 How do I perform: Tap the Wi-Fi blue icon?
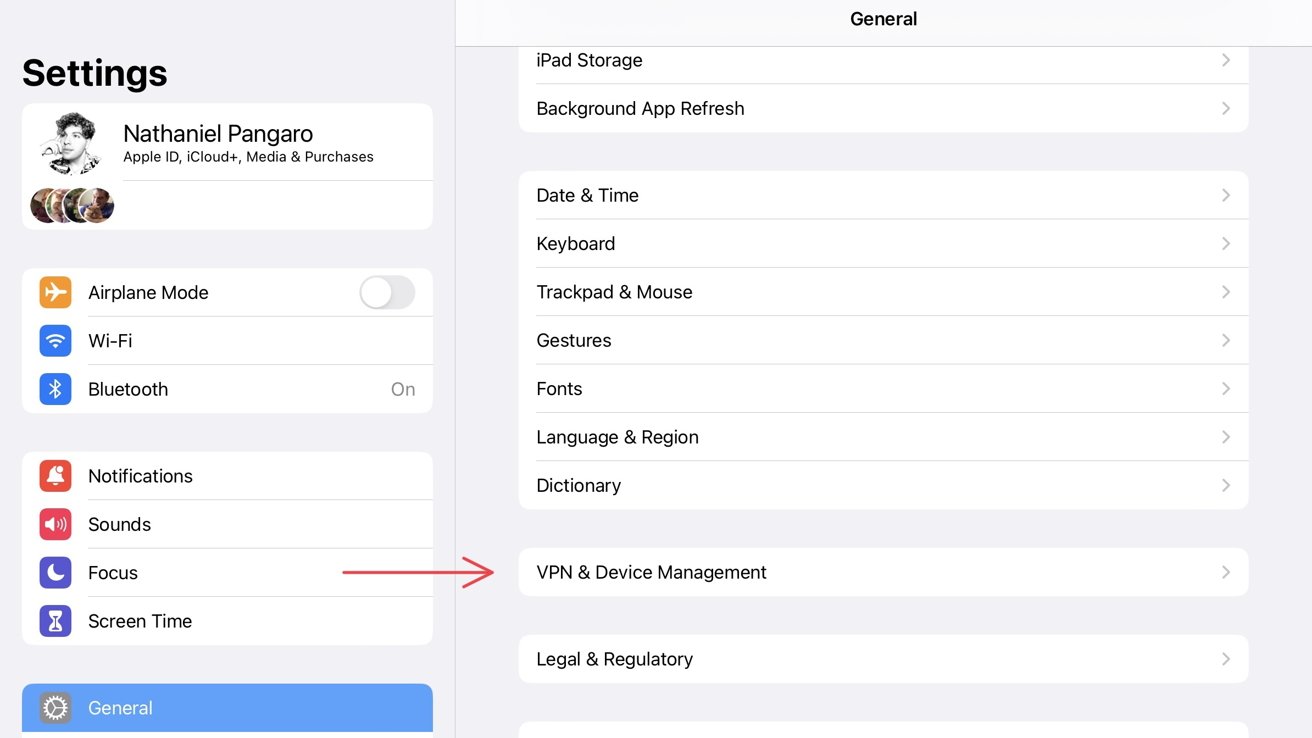pyautogui.click(x=55, y=341)
